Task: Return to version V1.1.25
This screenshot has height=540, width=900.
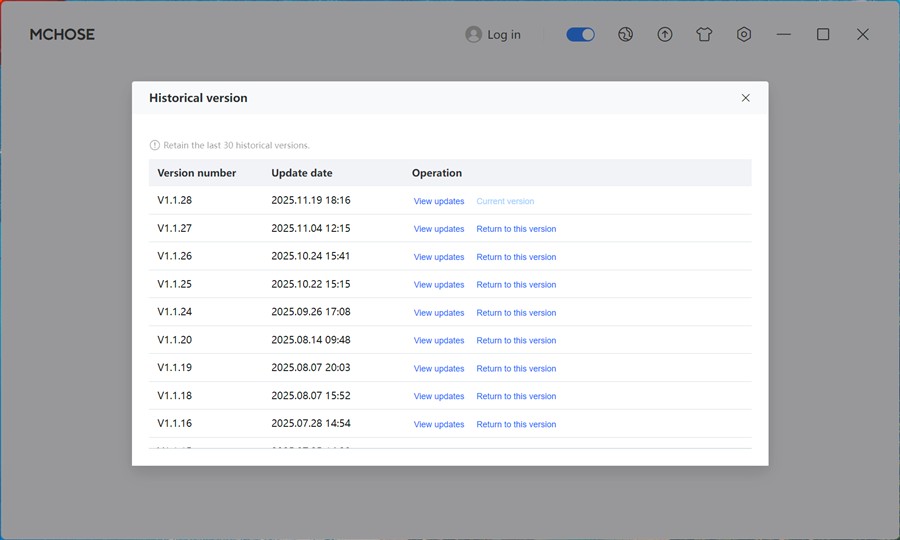Action: click(x=516, y=285)
